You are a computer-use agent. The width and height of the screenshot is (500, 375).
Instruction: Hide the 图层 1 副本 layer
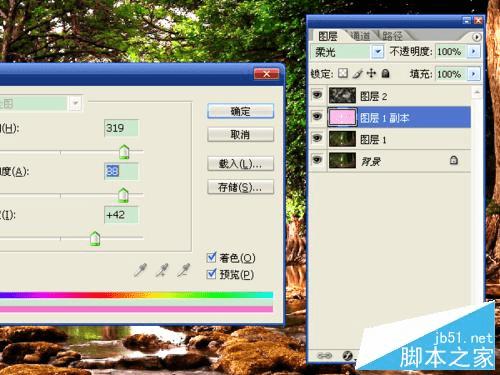coord(317,116)
